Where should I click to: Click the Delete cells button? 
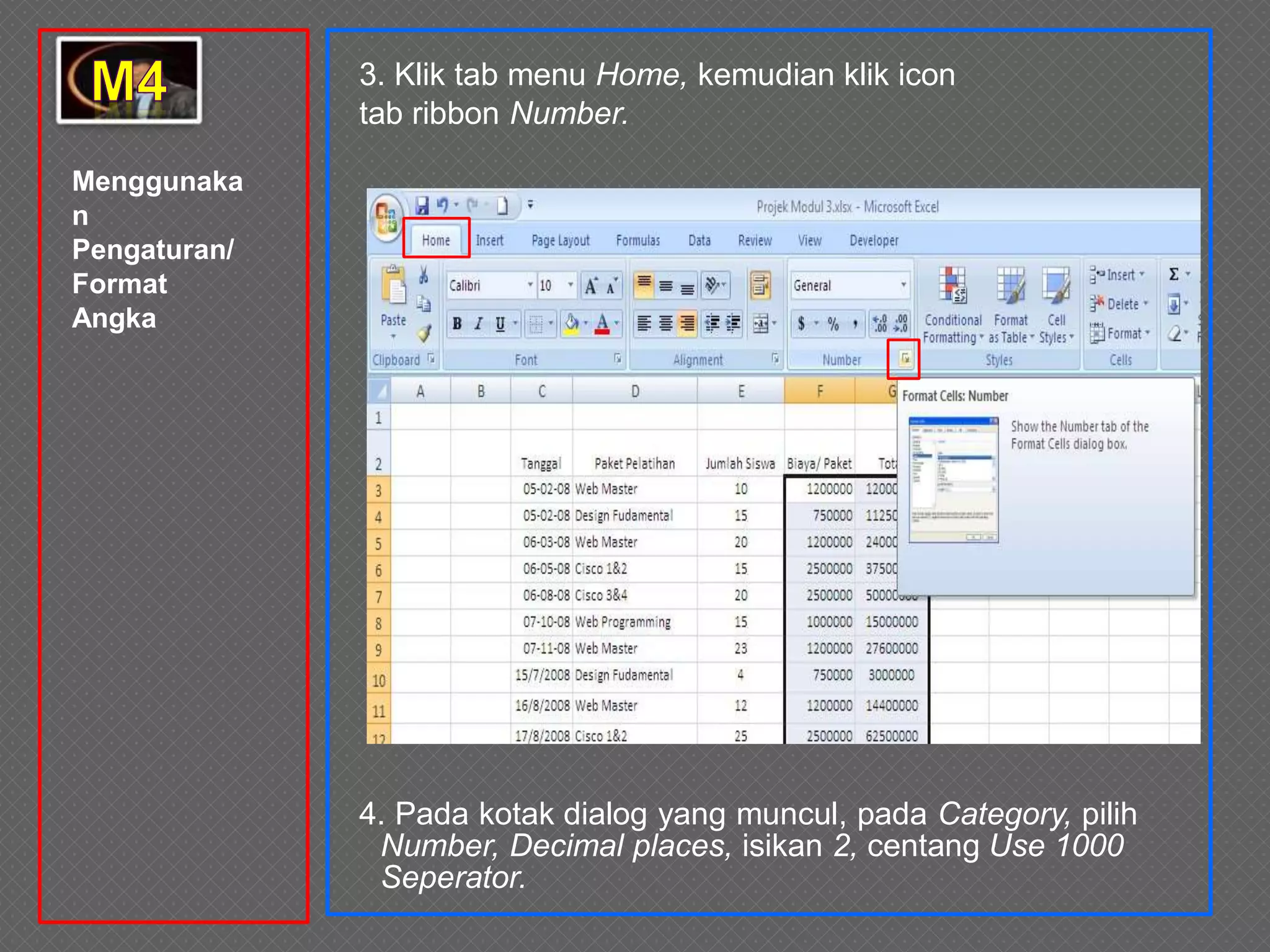click(x=1121, y=304)
